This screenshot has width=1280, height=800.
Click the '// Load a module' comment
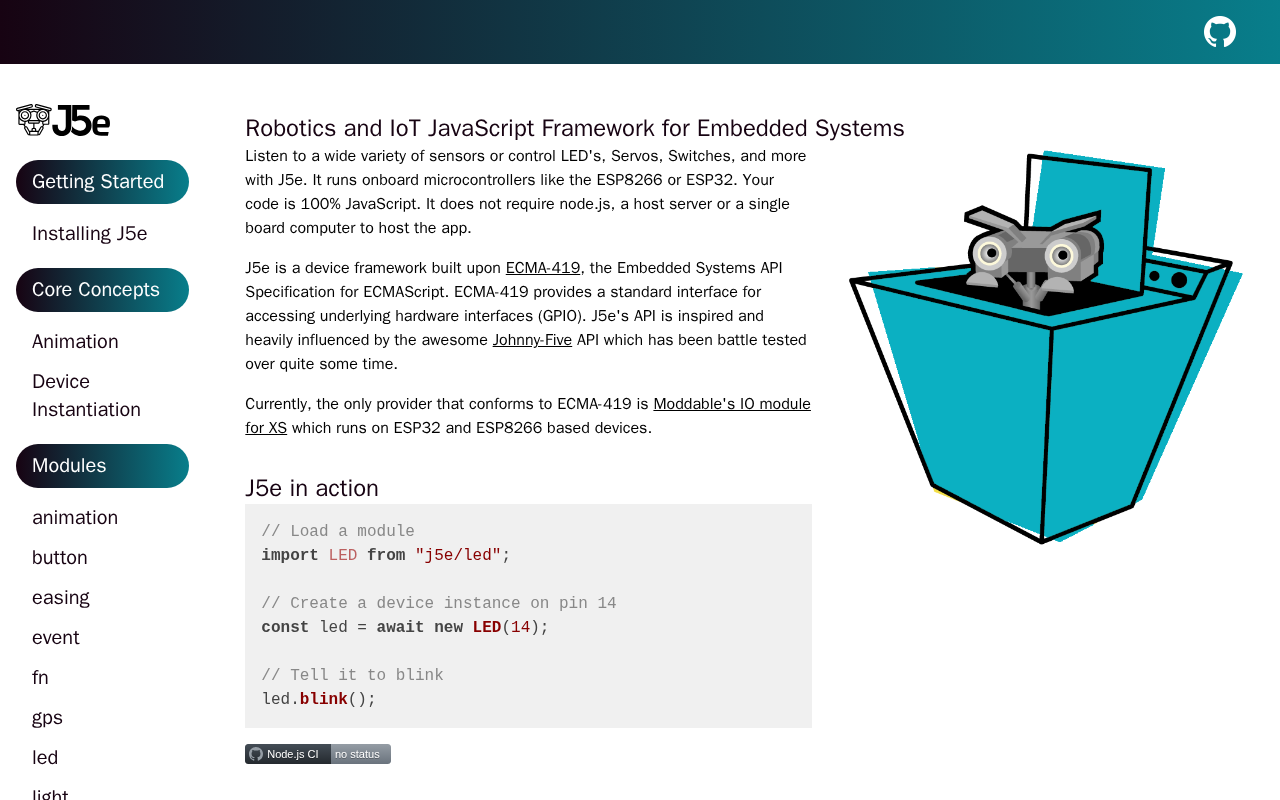coord(338,532)
